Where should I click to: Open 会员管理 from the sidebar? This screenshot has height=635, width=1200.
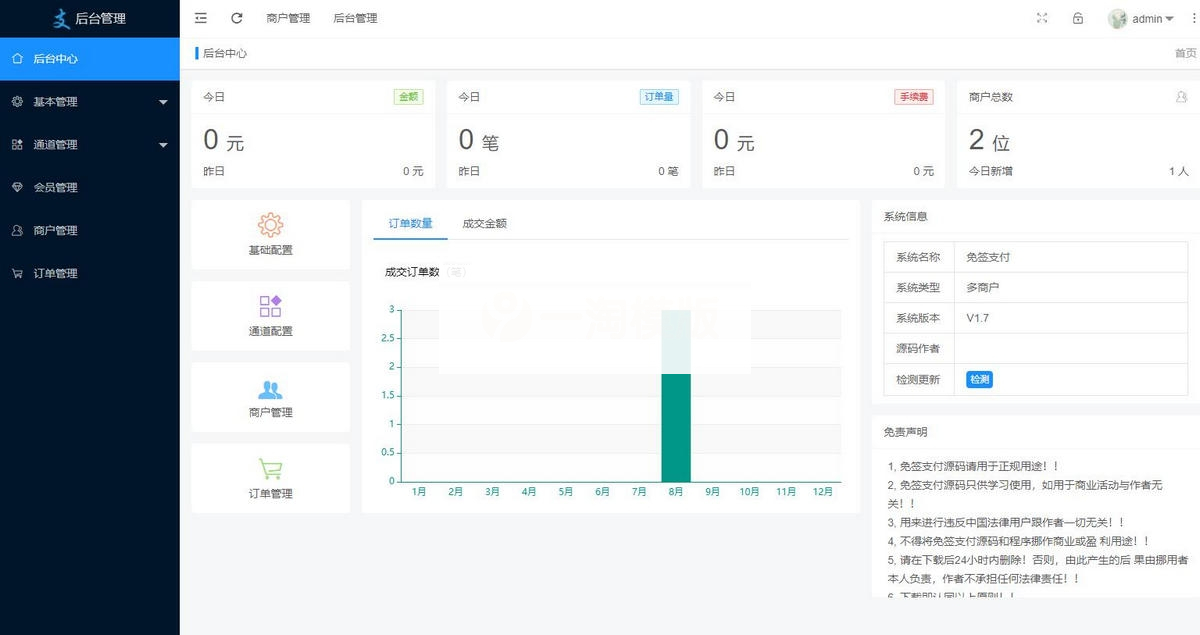coord(58,187)
